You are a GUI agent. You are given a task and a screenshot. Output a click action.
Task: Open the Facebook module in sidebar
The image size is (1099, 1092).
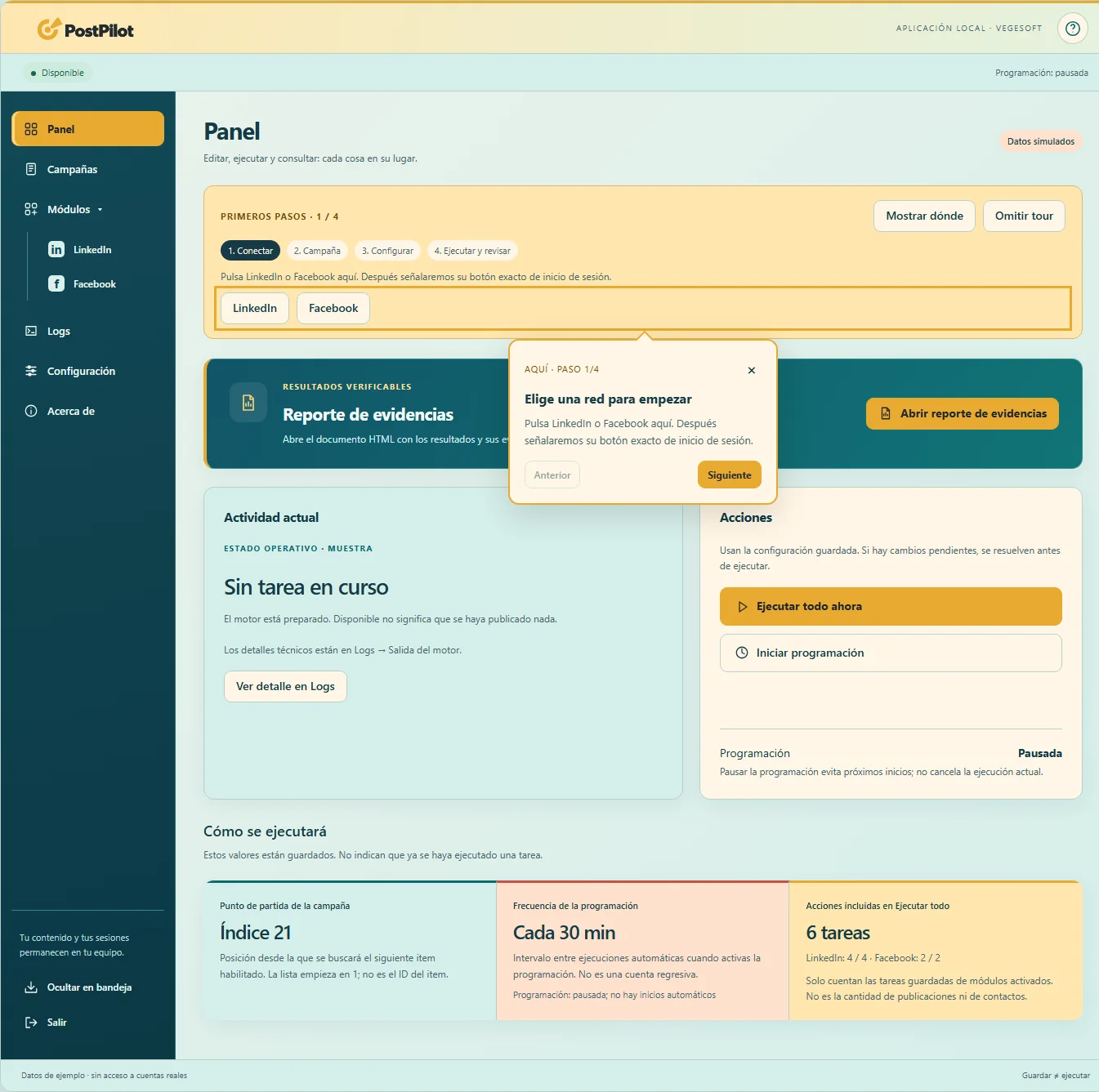pos(95,283)
